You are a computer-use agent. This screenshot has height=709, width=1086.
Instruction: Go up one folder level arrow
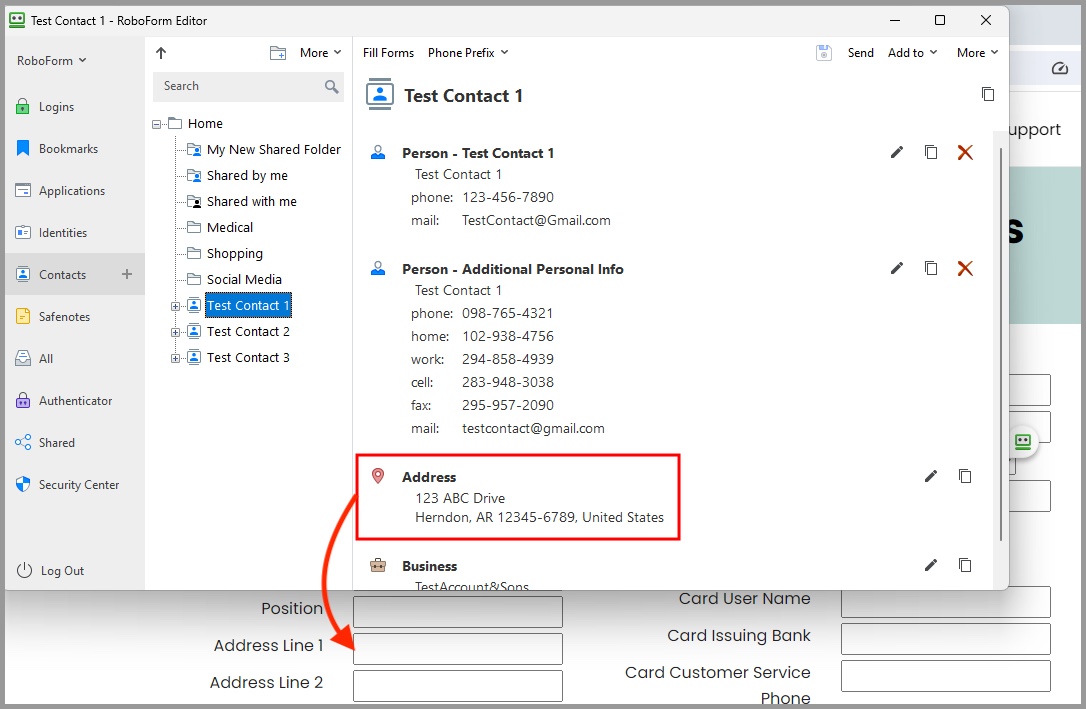pos(161,53)
